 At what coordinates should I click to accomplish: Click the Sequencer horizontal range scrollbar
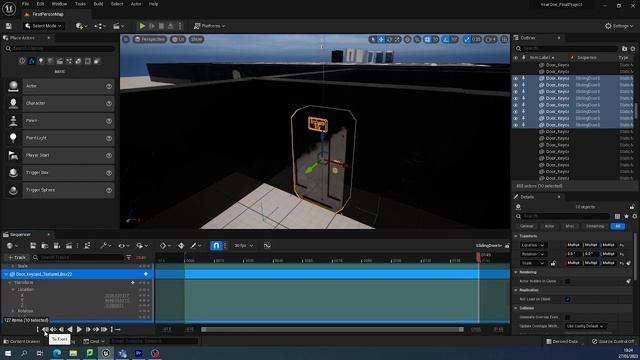point(332,329)
